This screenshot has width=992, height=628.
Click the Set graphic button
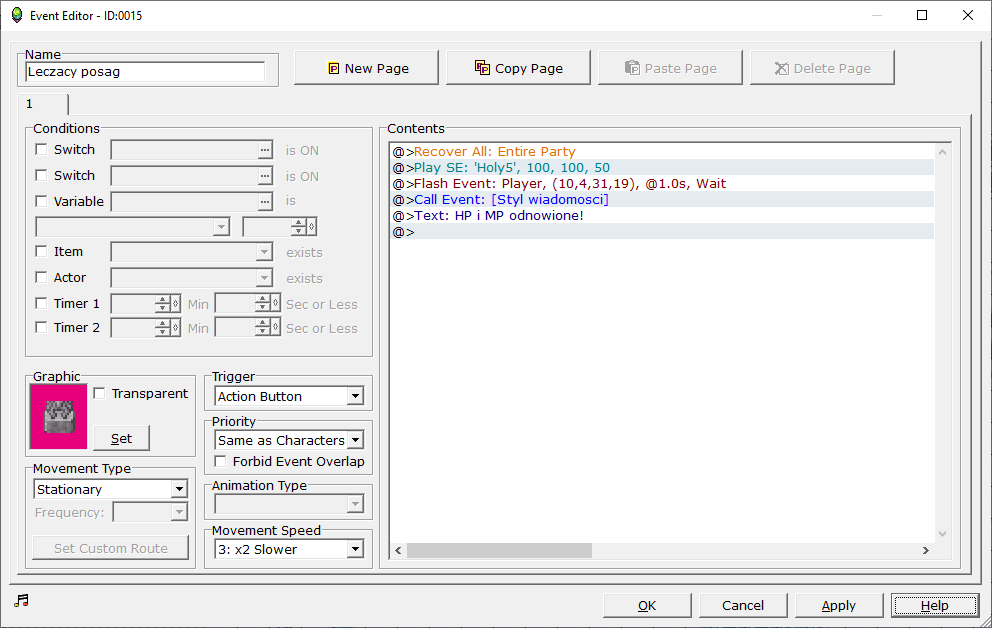click(x=121, y=438)
